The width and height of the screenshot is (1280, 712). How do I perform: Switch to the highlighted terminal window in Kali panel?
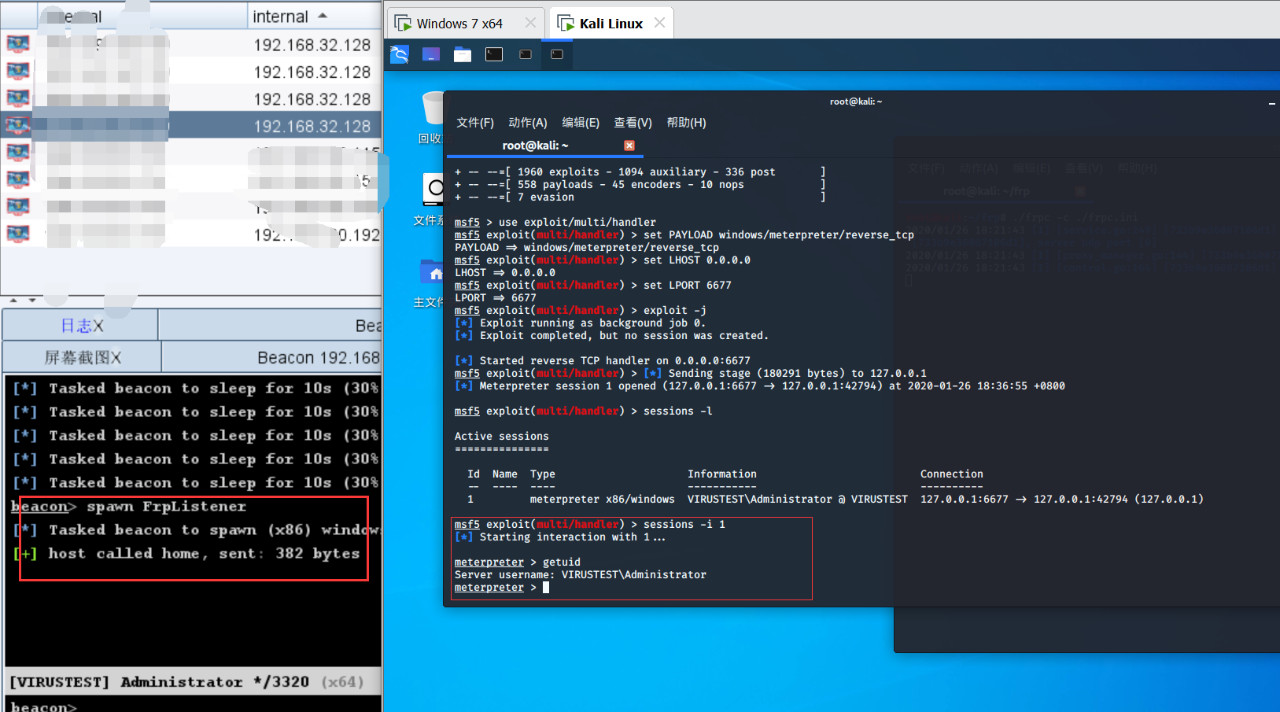[x=557, y=54]
